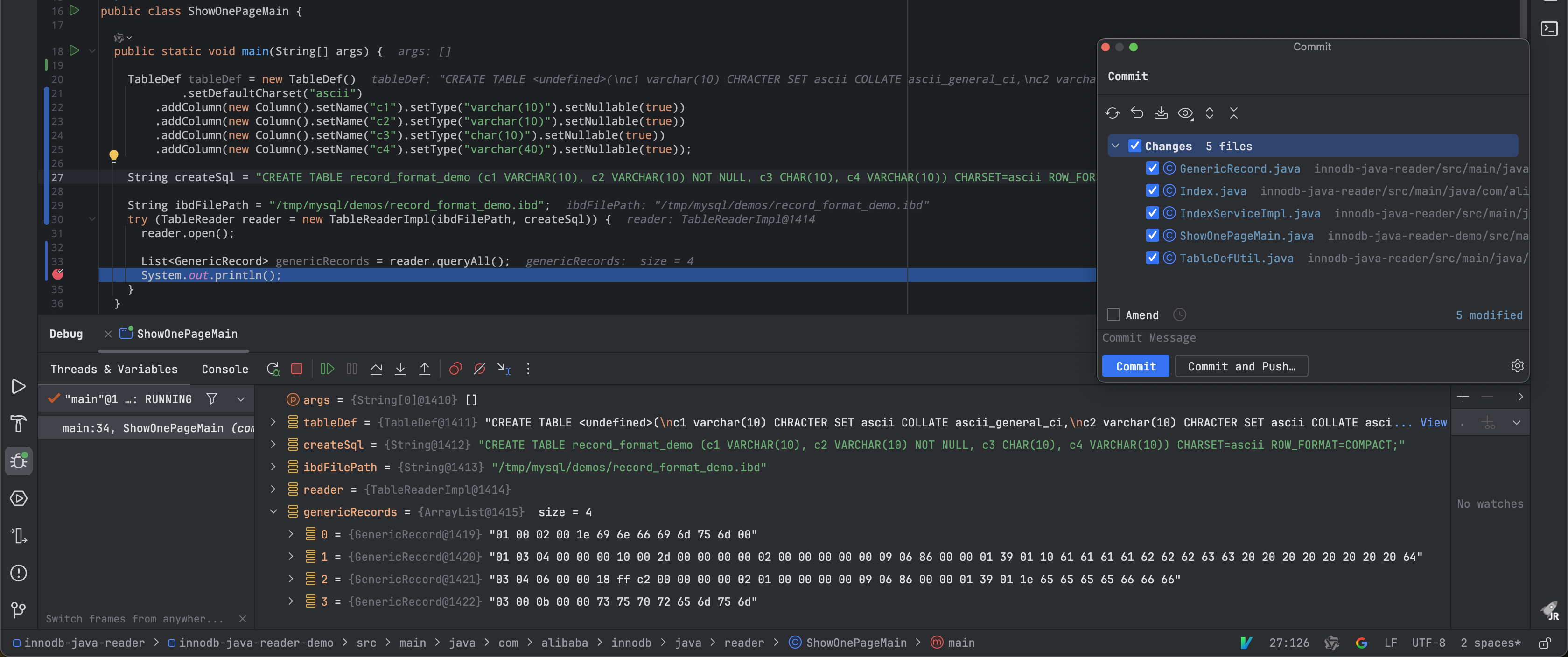Screen dimensions: 1568x657
Task: Click the Commit button
Action: [1135, 367]
